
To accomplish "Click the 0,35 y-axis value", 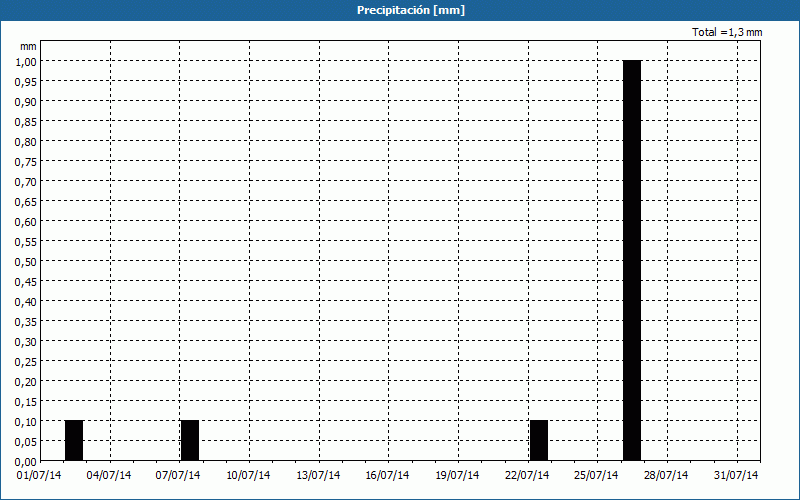I will (26, 321).
